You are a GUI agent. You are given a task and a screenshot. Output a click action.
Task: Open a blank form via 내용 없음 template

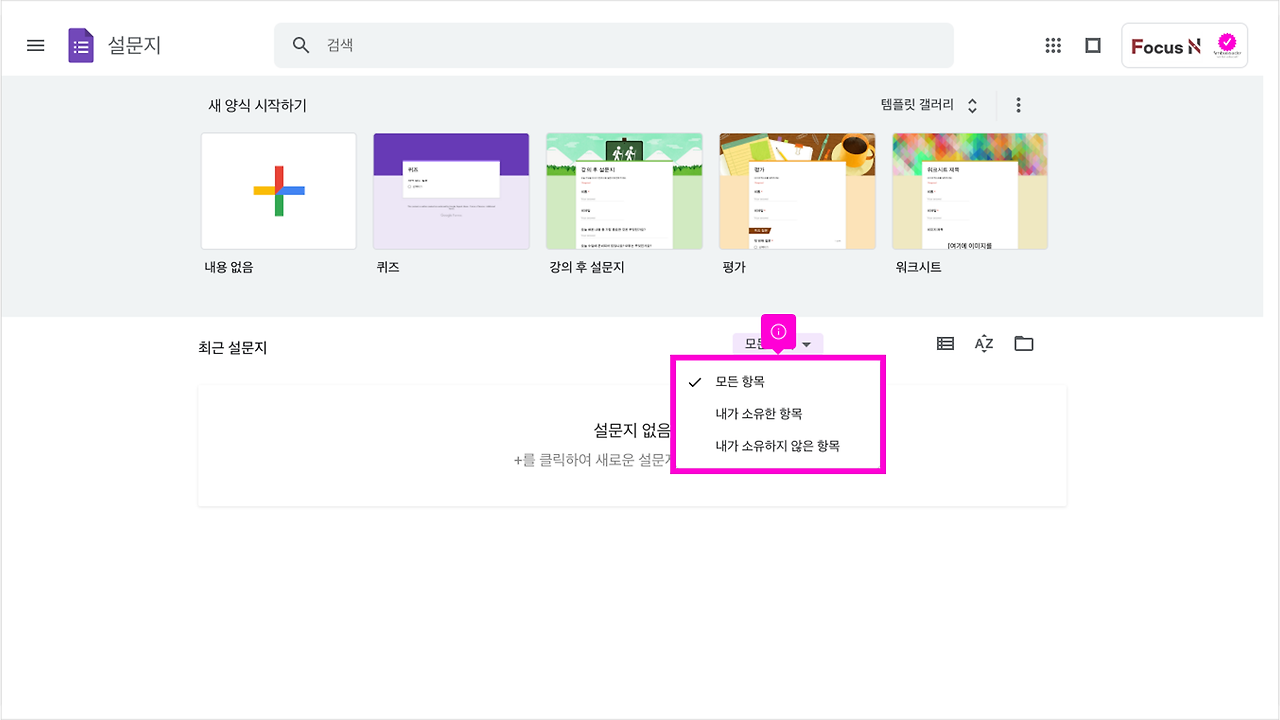click(x=278, y=190)
